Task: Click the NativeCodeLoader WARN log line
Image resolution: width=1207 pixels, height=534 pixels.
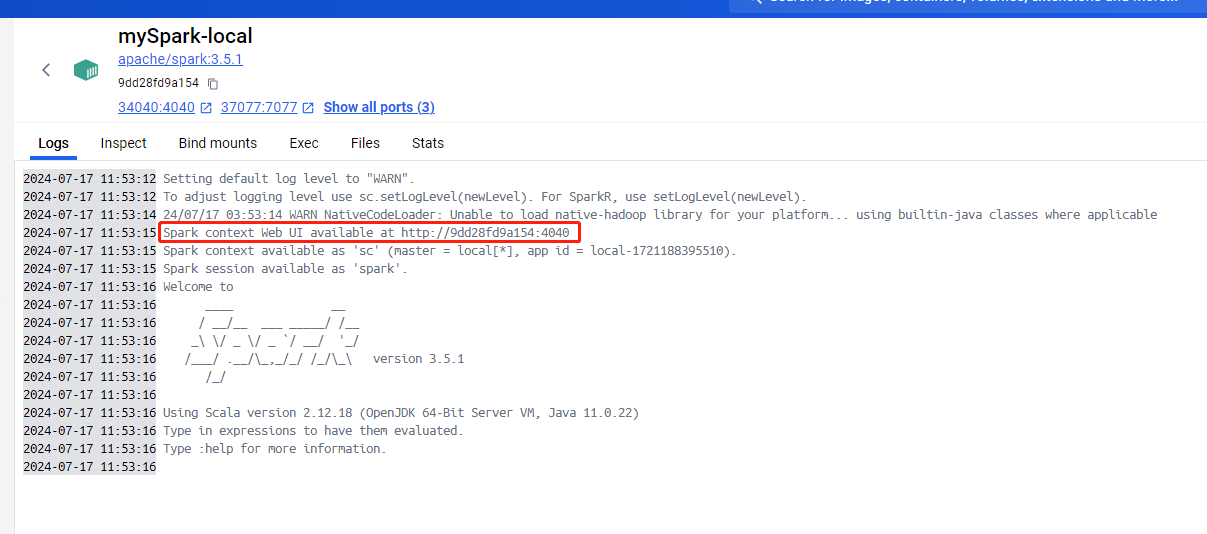Action: [659, 215]
